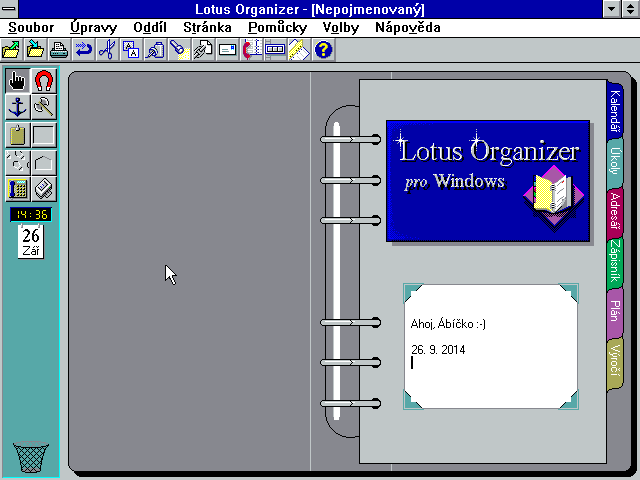Select the red magnet tool
Screen dimensions: 640x480
(44, 80)
